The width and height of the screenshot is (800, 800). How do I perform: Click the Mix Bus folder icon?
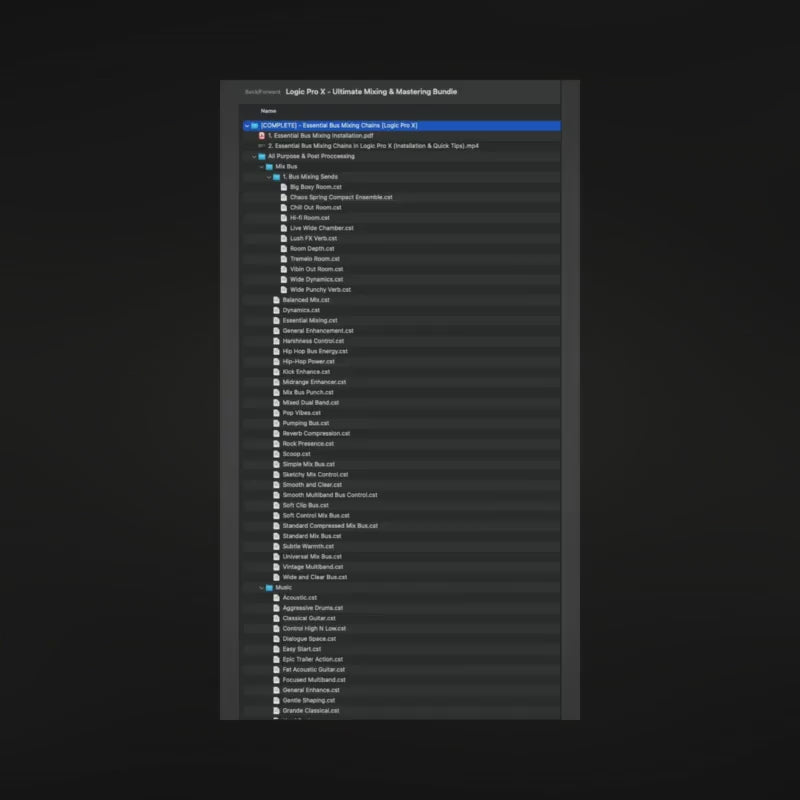tap(269, 166)
